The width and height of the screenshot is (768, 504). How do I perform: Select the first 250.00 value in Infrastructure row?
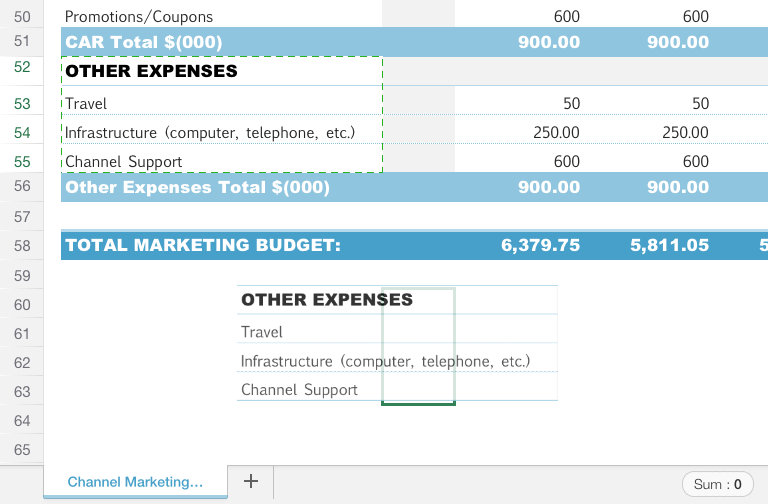tap(555, 132)
